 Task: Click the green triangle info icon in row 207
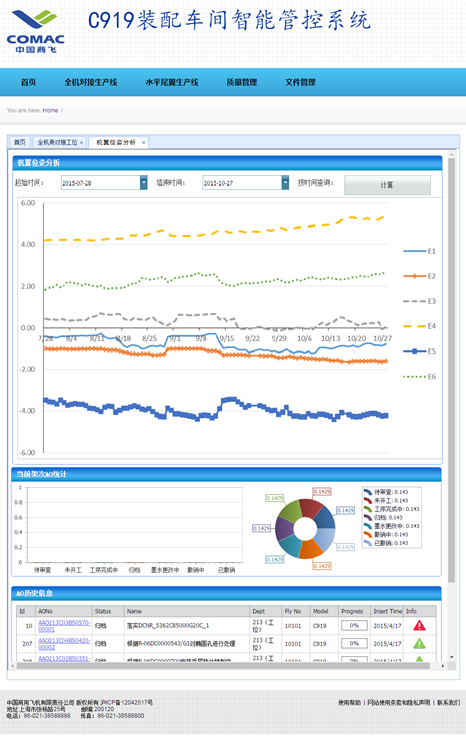tap(419, 643)
